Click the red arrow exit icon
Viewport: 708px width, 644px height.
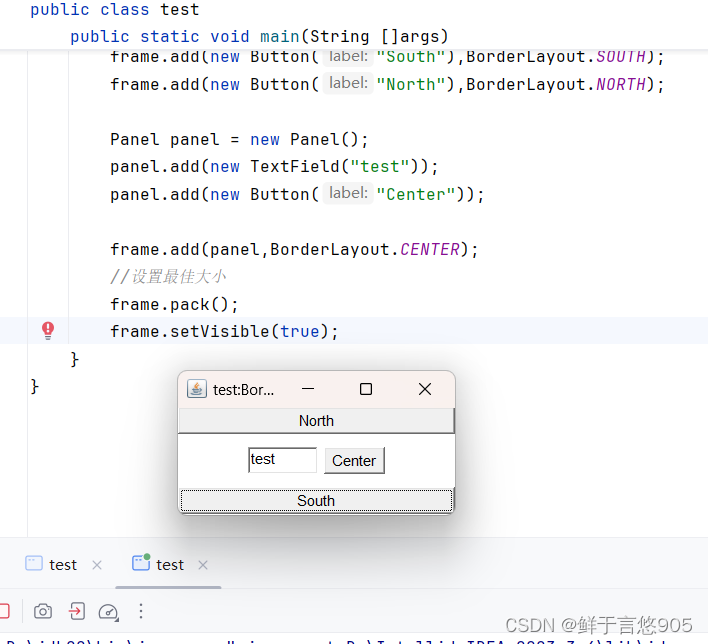(x=77, y=611)
